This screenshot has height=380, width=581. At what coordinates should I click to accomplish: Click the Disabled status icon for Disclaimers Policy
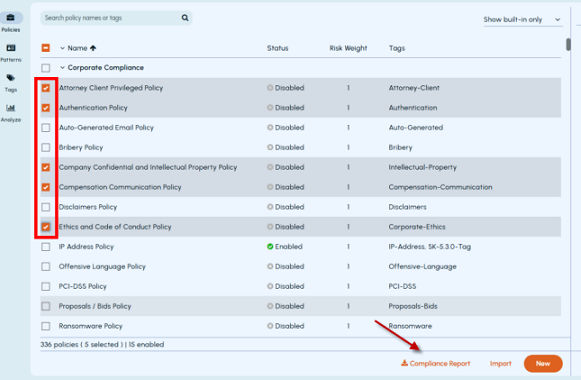point(270,207)
